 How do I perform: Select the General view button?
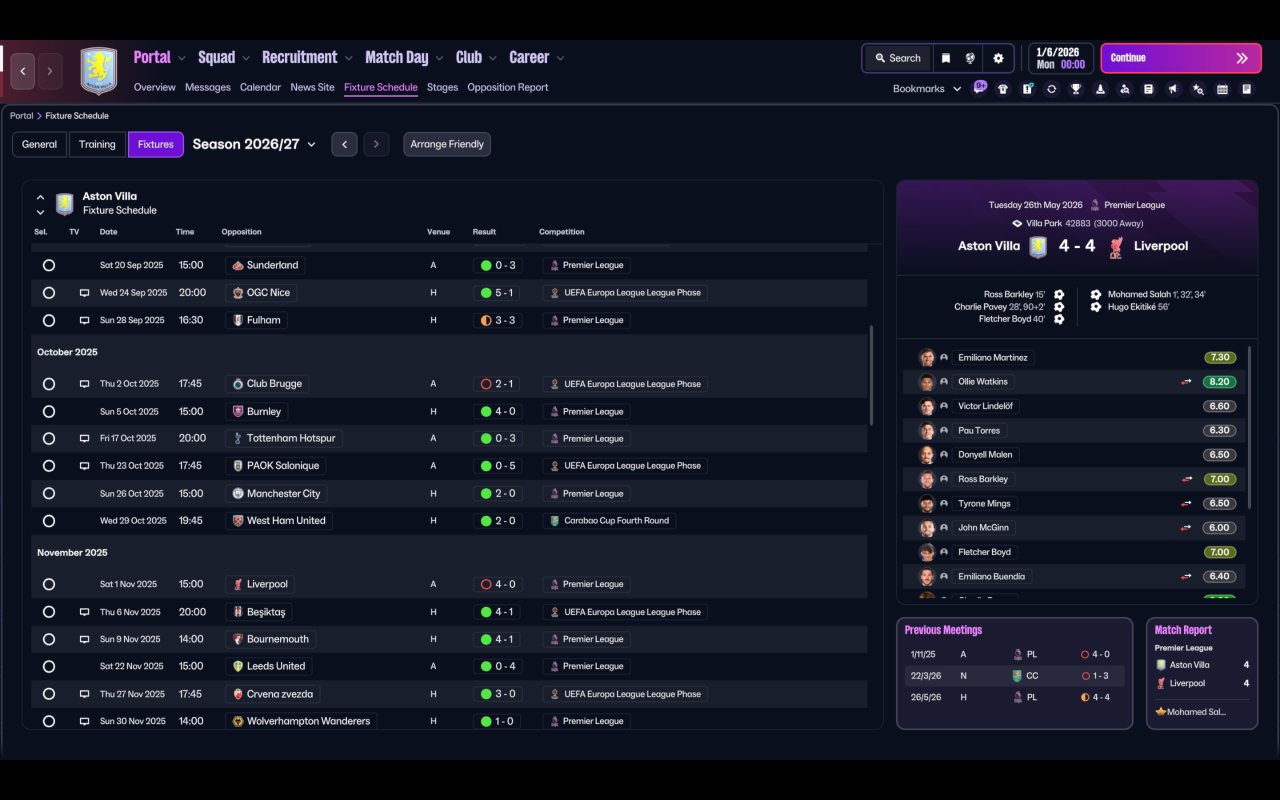click(x=40, y=144)
